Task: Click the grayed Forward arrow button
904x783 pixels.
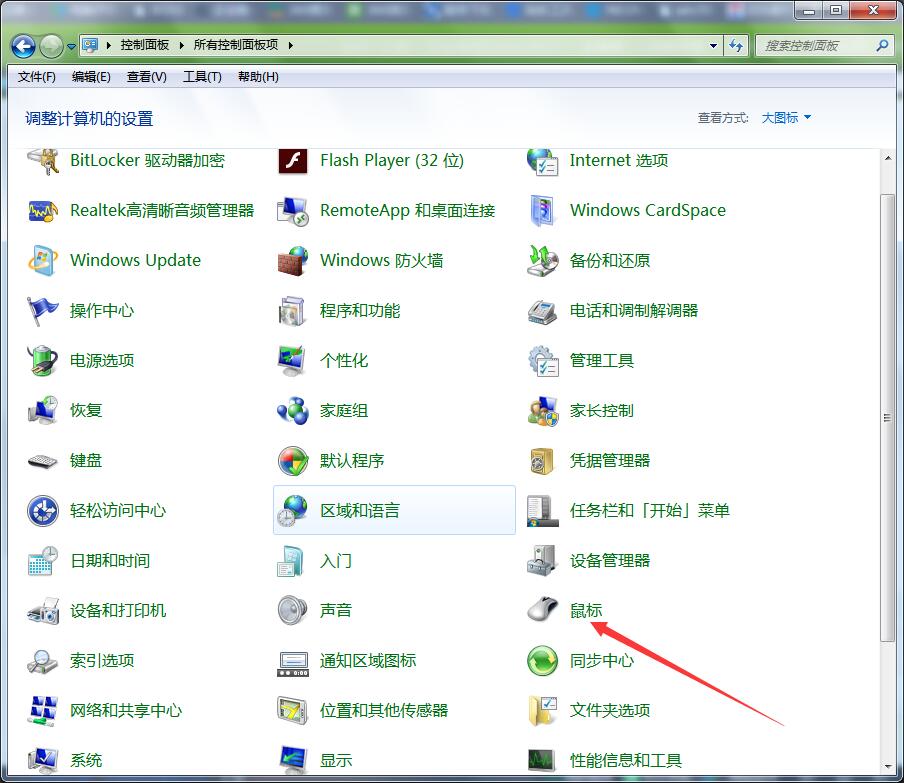Action: tap(51, 46)
